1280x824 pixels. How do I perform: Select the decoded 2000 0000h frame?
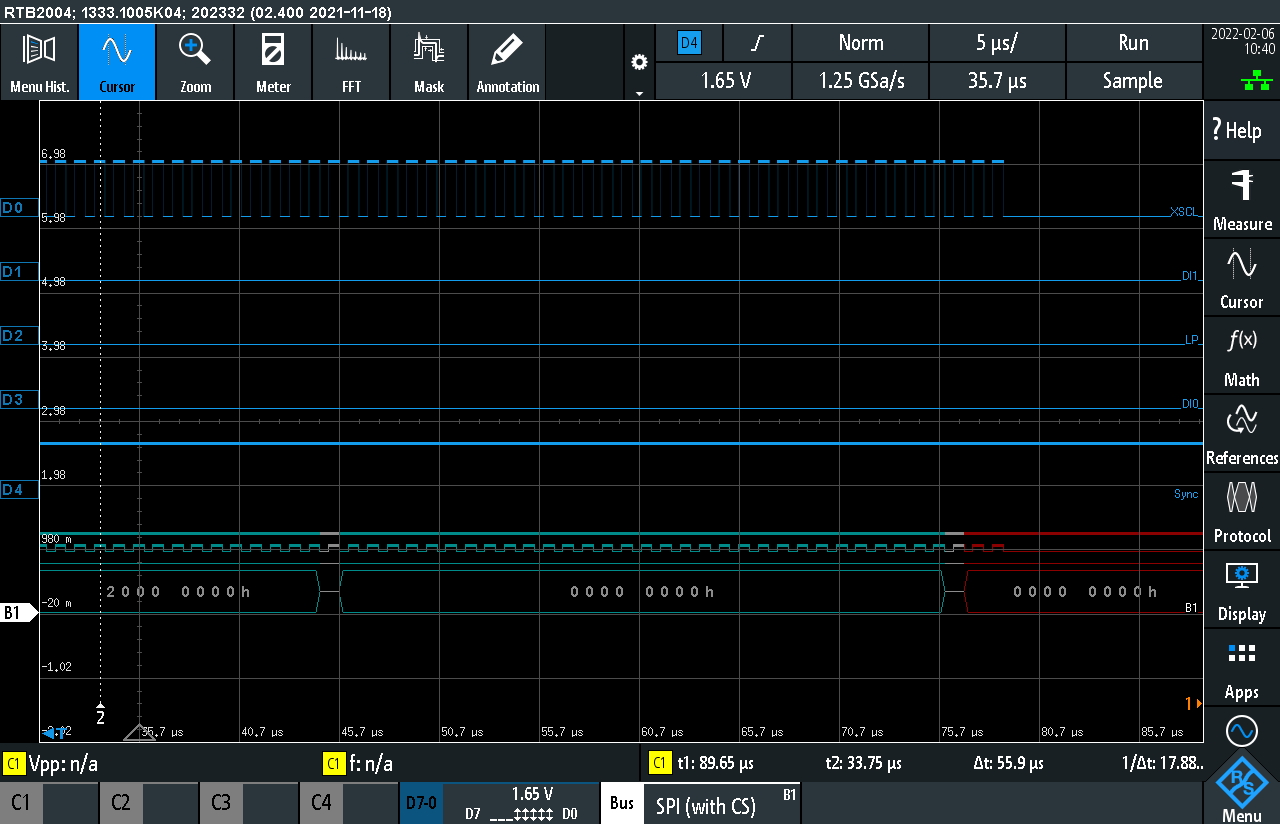(178, 592)
